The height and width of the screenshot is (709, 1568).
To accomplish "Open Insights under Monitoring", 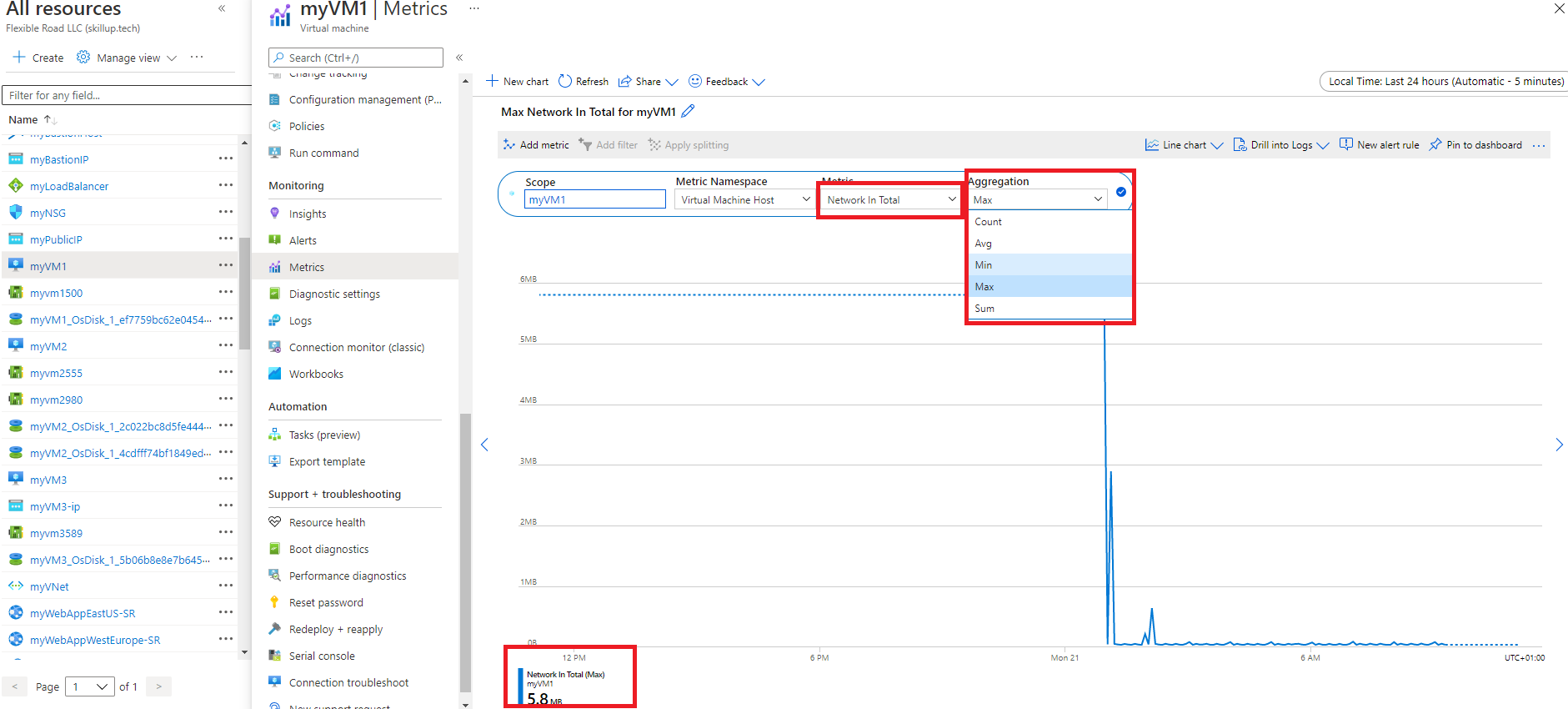I will pos(308,214).
